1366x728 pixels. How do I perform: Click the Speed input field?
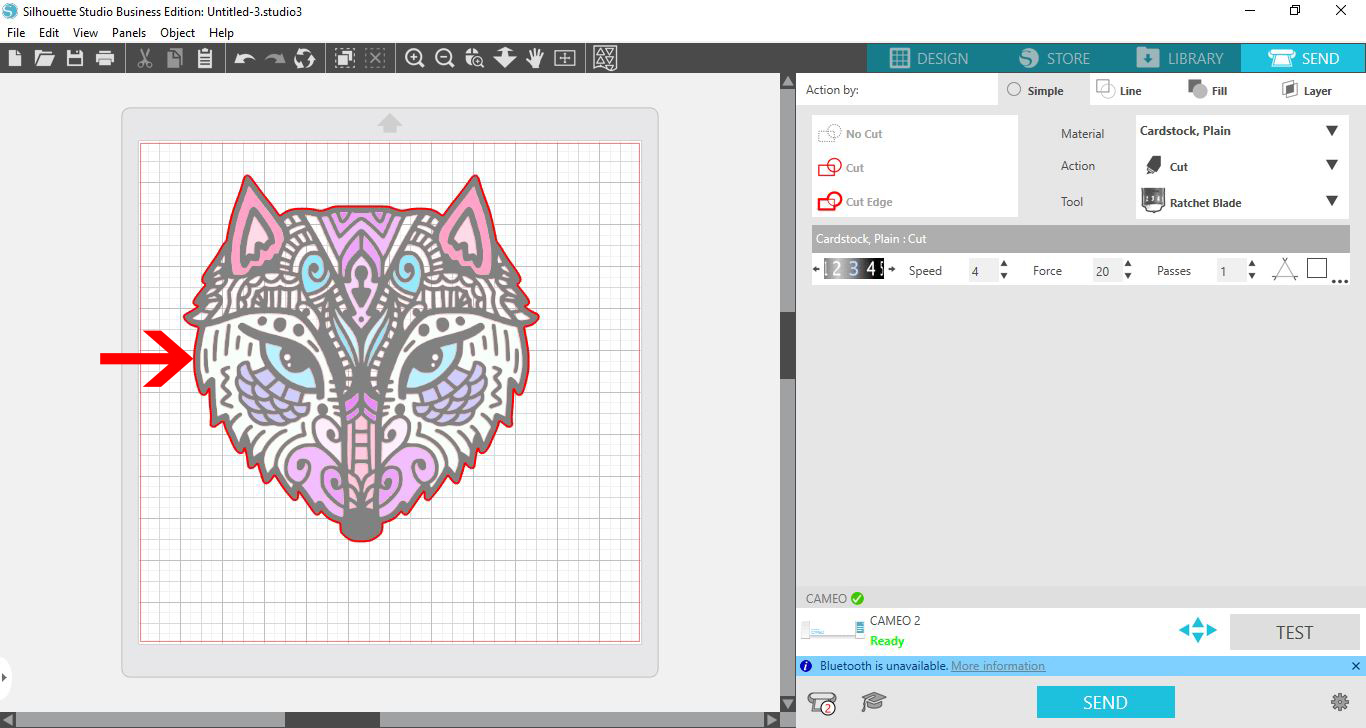[982, 270]
